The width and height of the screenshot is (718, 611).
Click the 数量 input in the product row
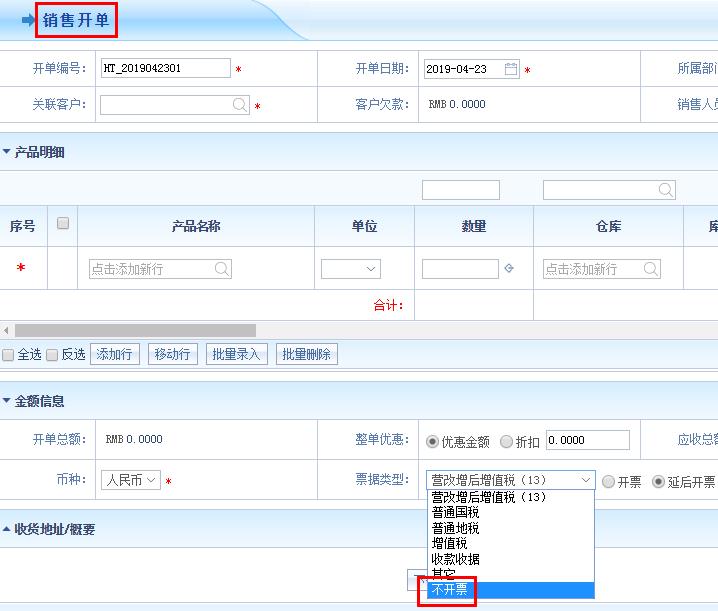click(460, 269)
